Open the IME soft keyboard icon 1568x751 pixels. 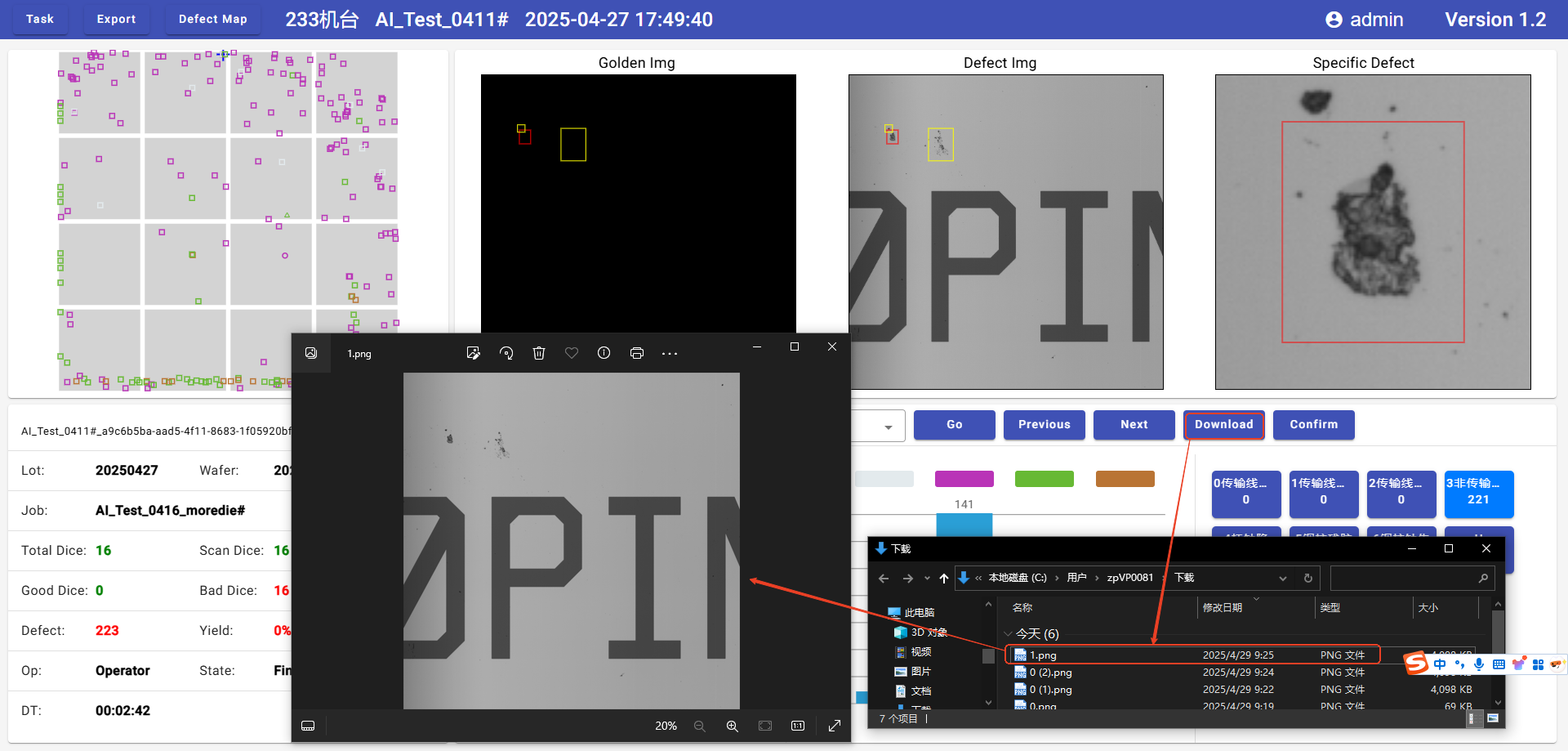coord(1499,664)
